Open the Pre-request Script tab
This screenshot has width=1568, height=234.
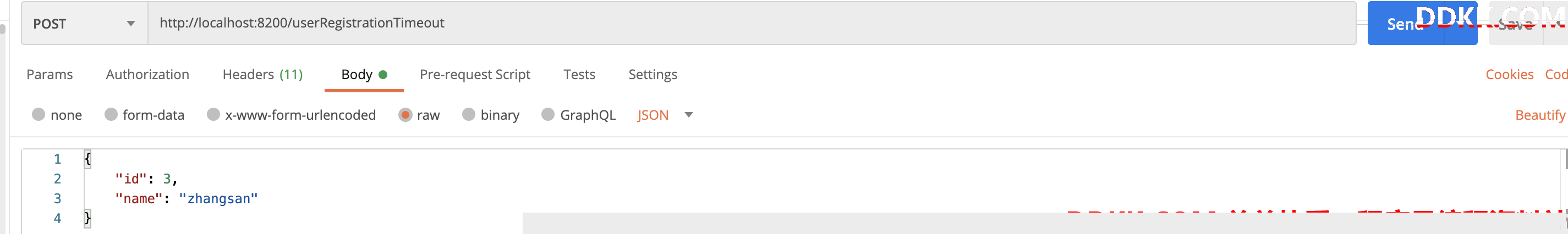(x=475, y=74)
